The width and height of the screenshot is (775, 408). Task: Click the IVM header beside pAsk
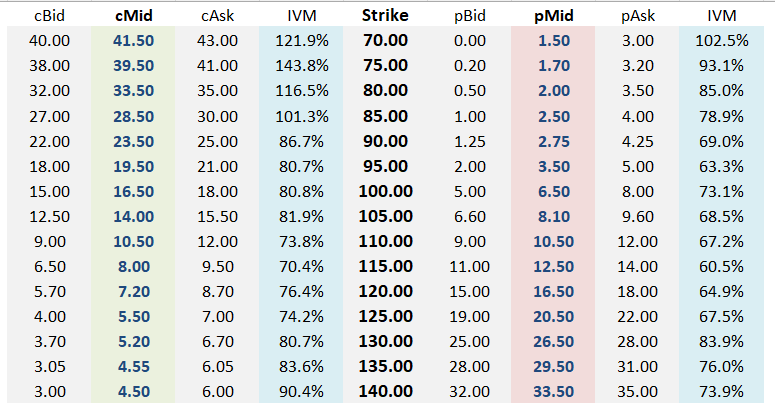722,16
